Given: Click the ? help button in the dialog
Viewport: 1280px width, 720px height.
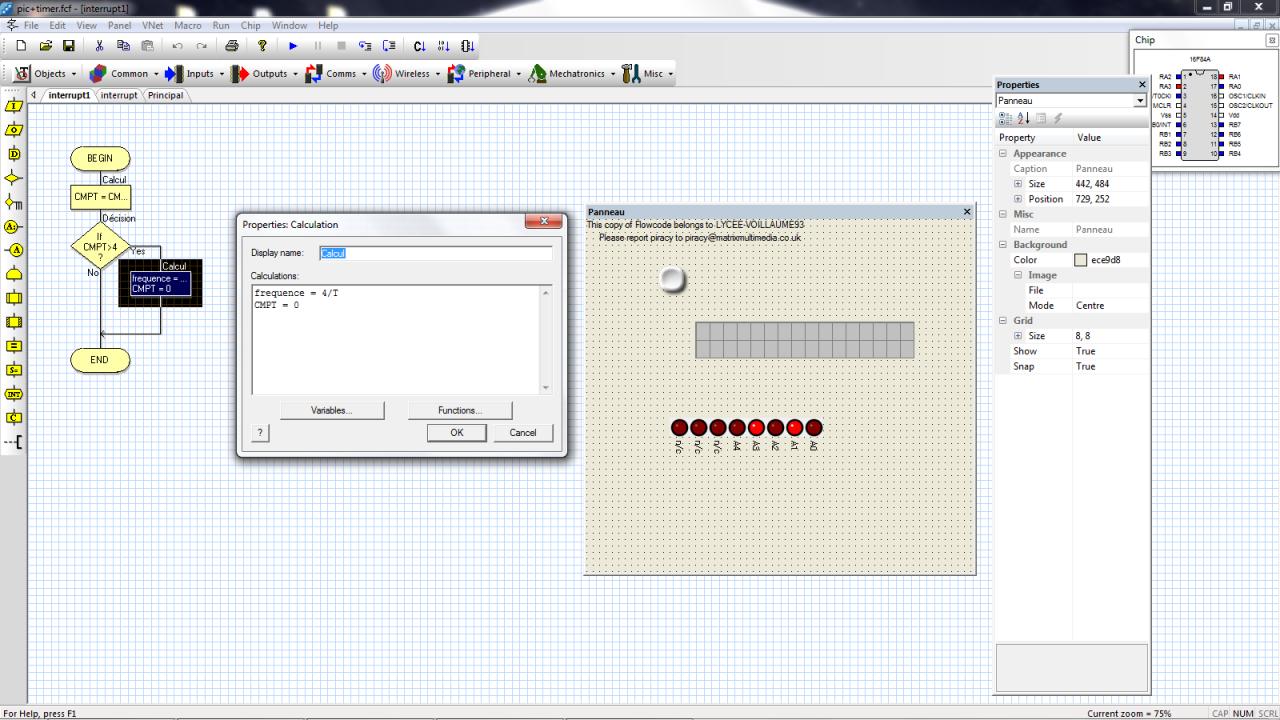Looking at the screenshot, I should [260, 432].
